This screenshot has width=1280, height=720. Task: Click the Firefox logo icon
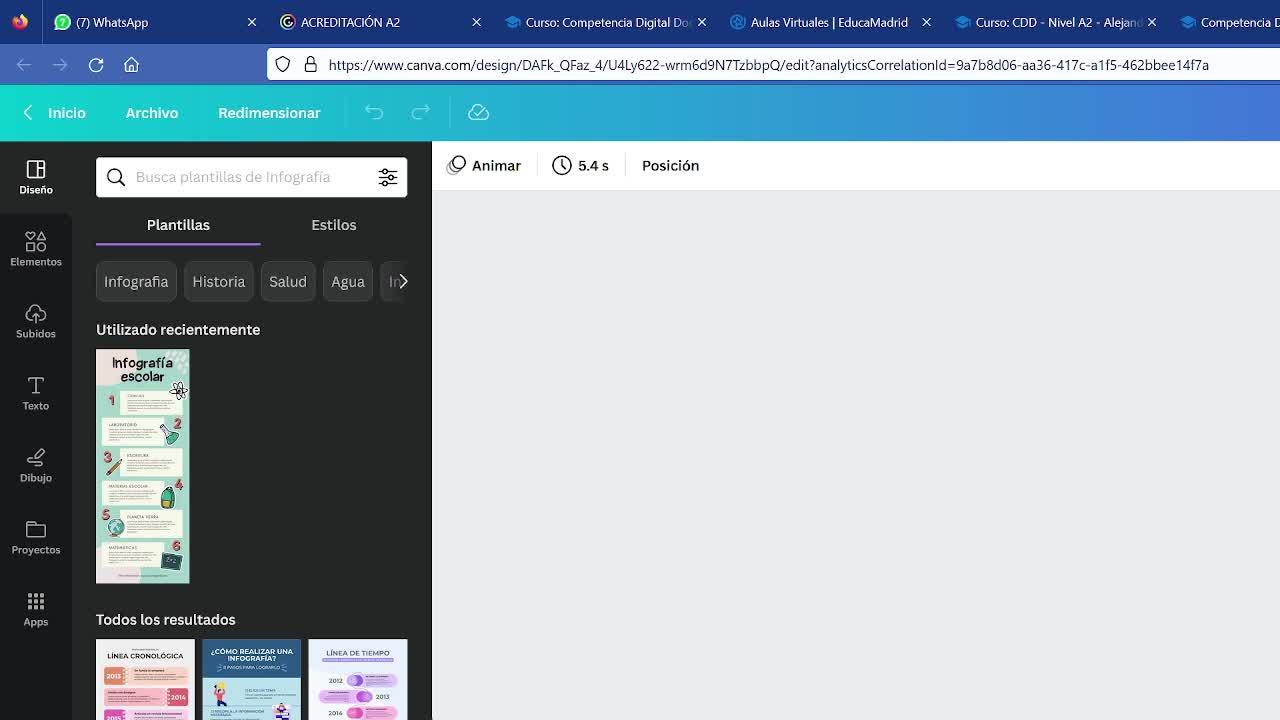[x=20, y=21]
